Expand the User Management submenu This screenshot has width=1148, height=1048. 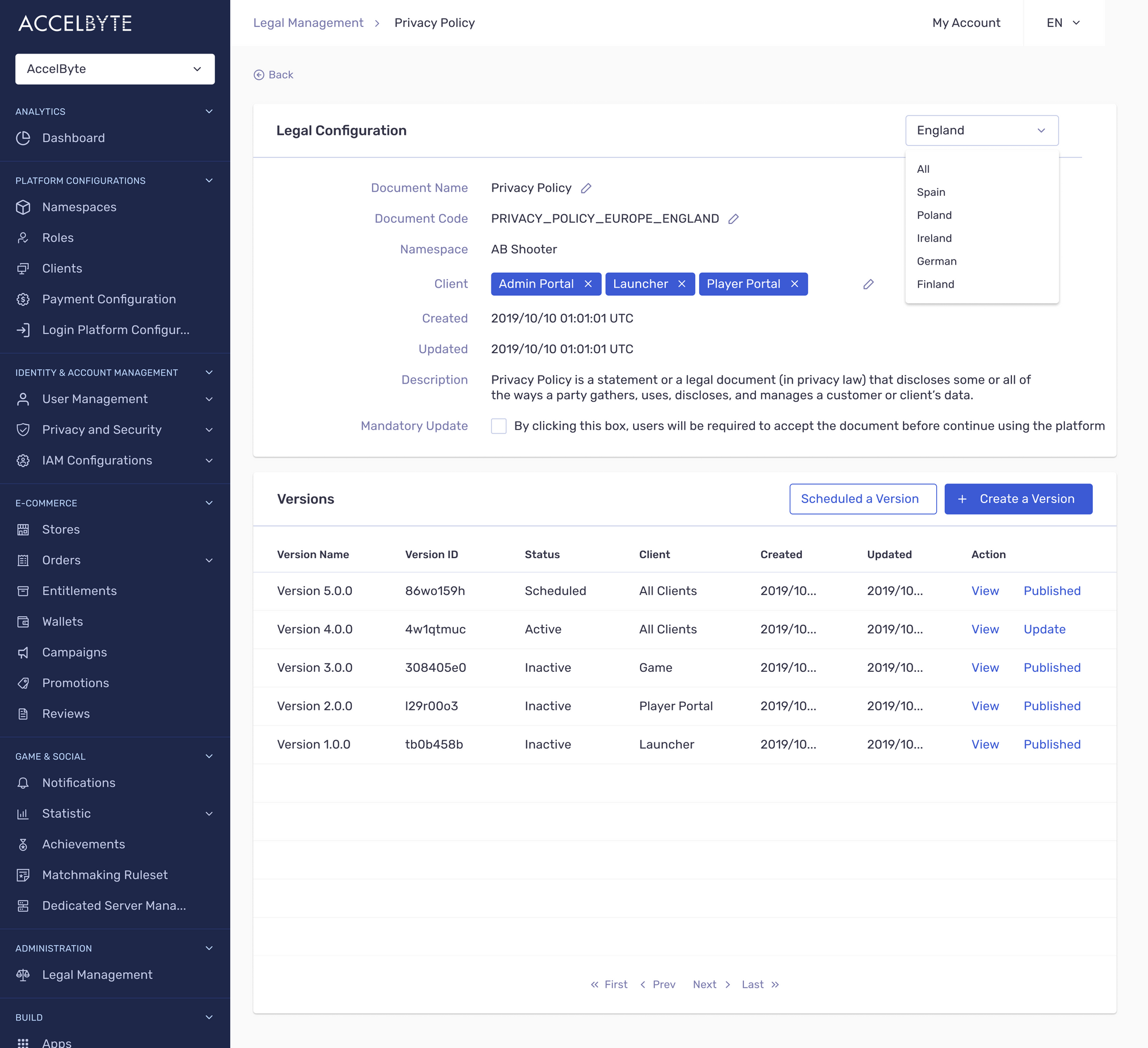(x=210, y=399)
